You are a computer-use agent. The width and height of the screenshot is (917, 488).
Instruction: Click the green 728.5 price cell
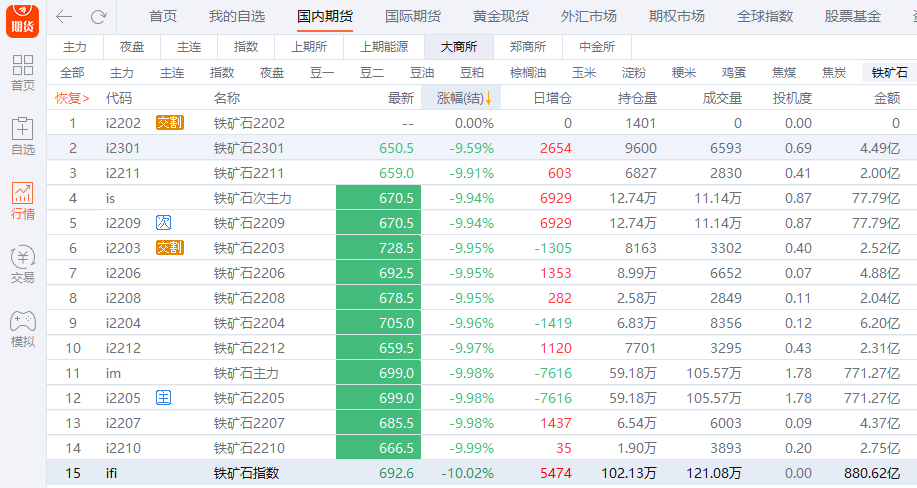[379, 248]
